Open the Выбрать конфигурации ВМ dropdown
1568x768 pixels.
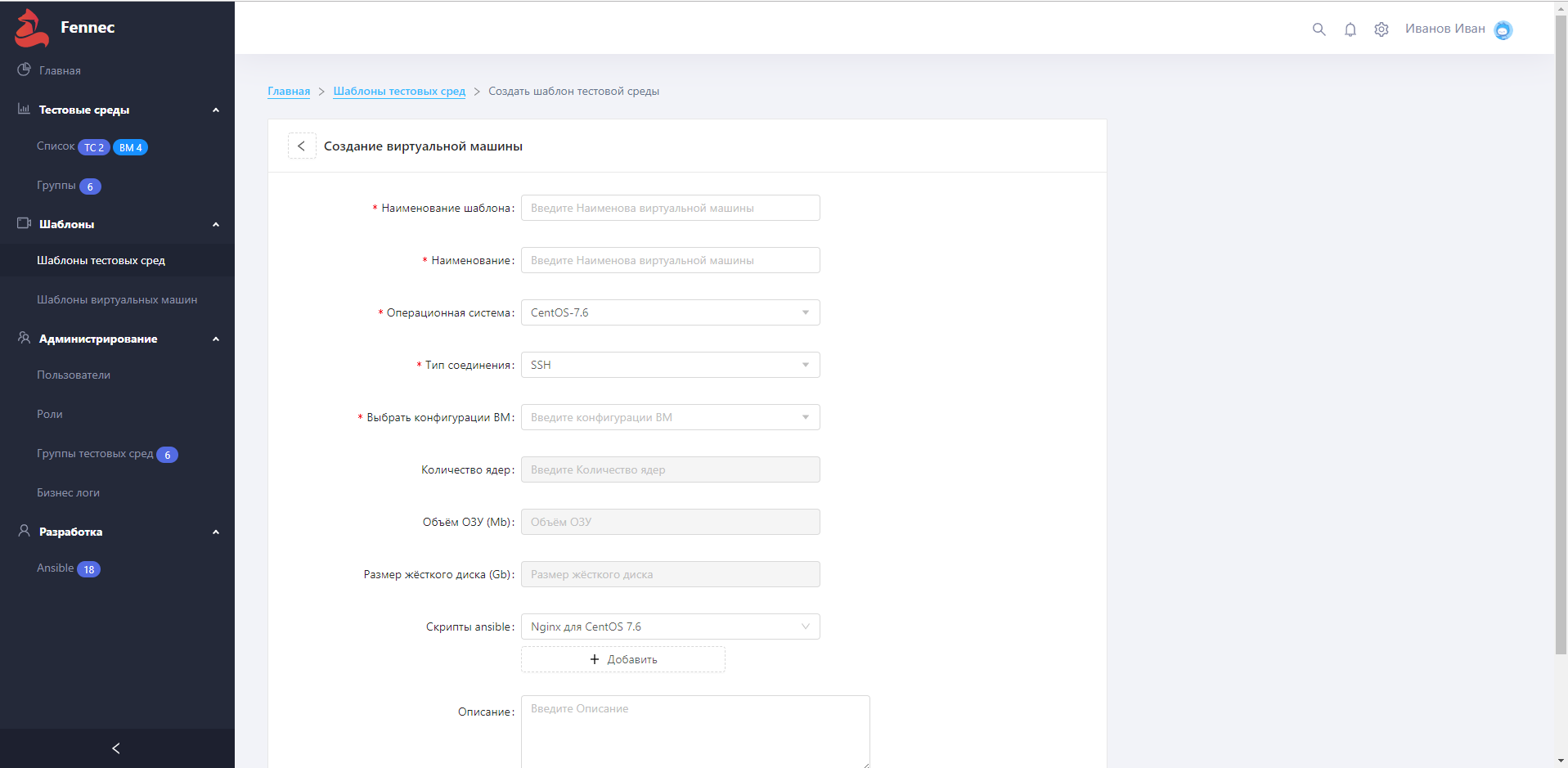(x=671, y=417)
